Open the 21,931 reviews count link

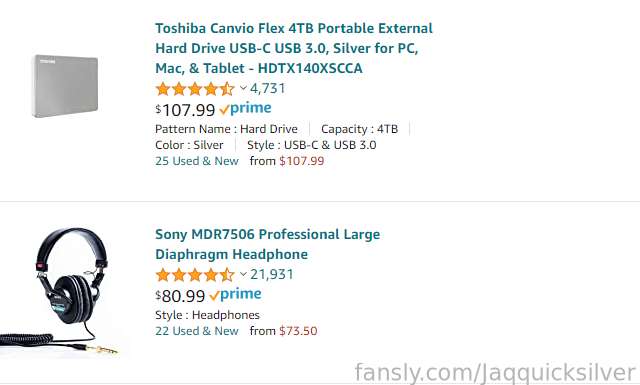click(x=271, y=274)
